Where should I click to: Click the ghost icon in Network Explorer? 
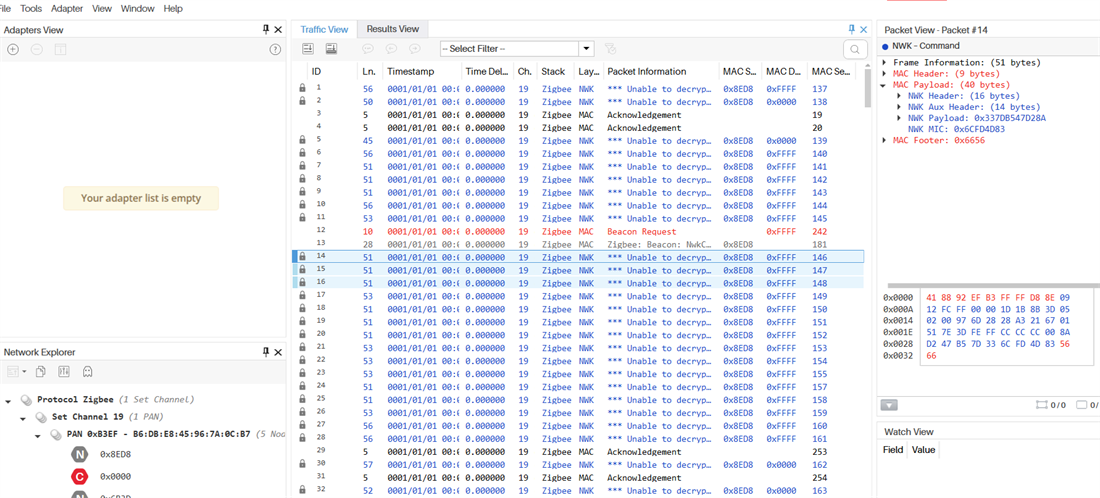click(87, 371)
